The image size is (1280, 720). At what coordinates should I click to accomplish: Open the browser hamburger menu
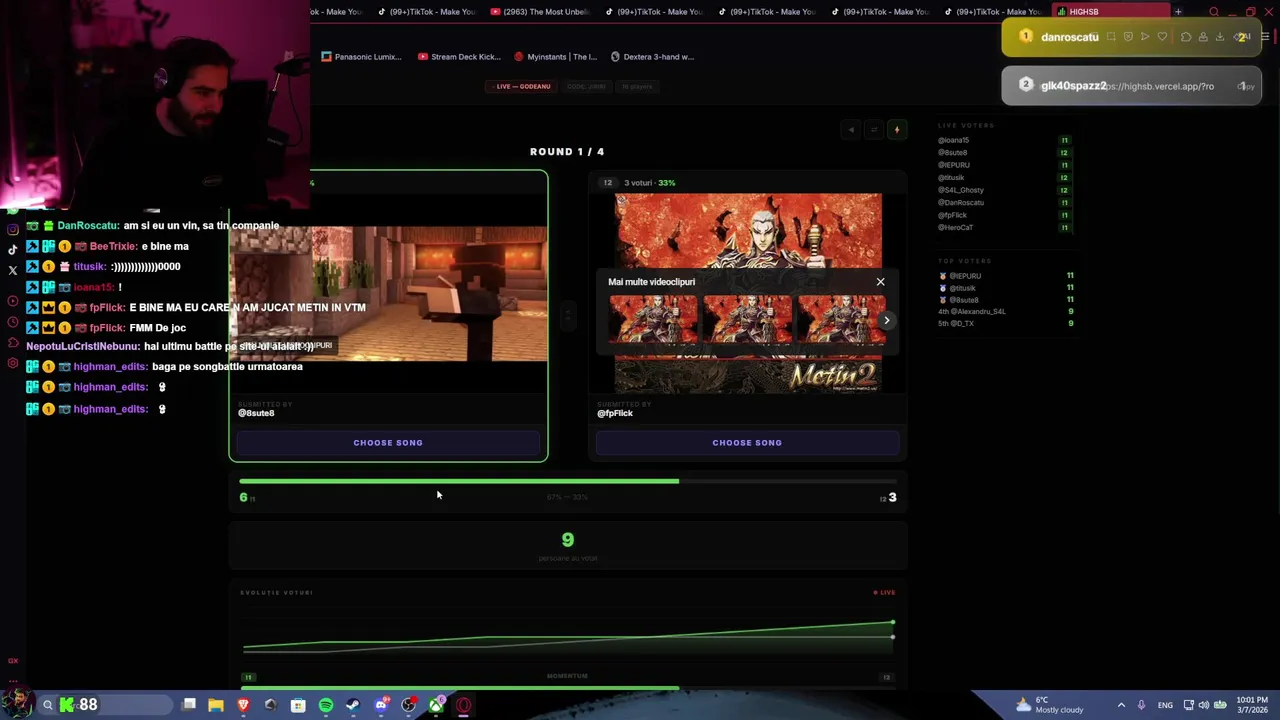1265,37
